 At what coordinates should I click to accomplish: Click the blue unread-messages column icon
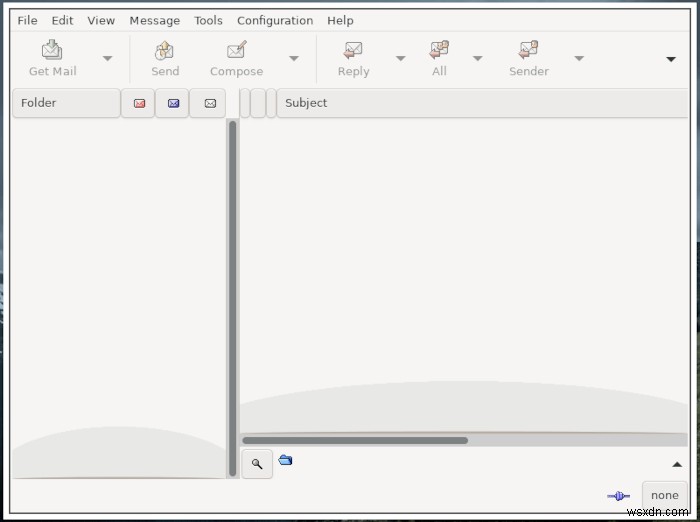[x=173, y=103]
